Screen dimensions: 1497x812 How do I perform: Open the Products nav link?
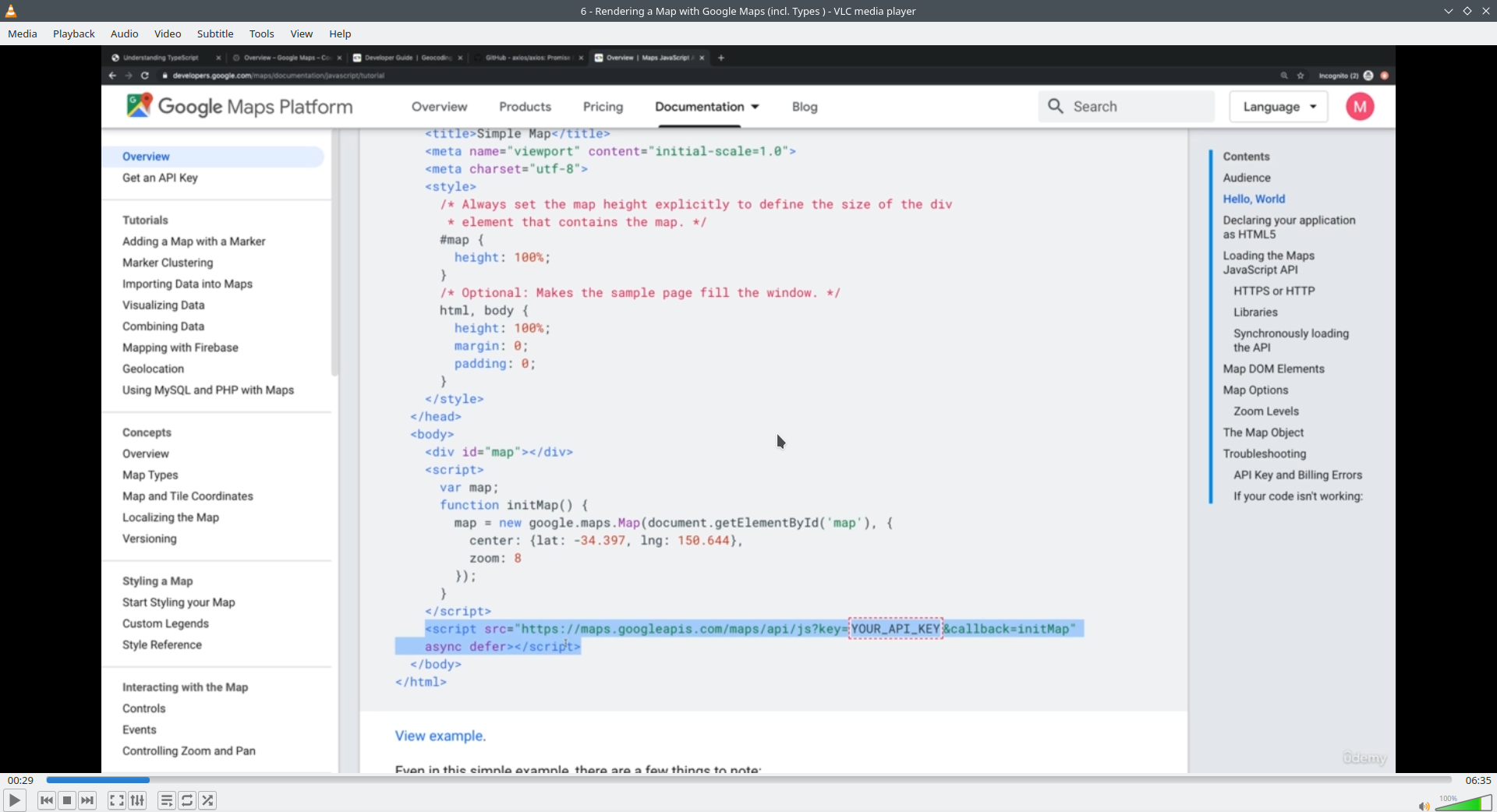point(525,107)
